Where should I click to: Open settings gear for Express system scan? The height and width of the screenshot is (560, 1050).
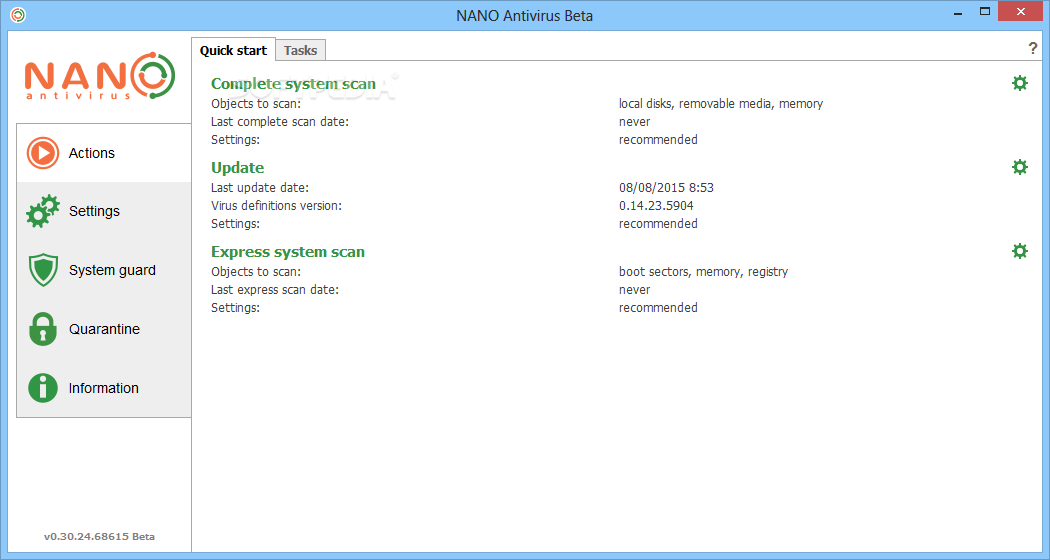[x=1019, y=251]
